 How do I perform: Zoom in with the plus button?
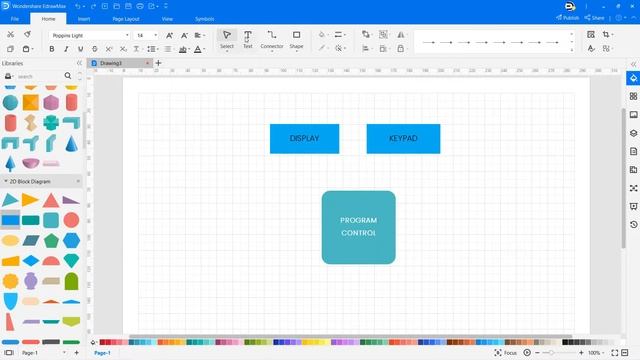581,353
